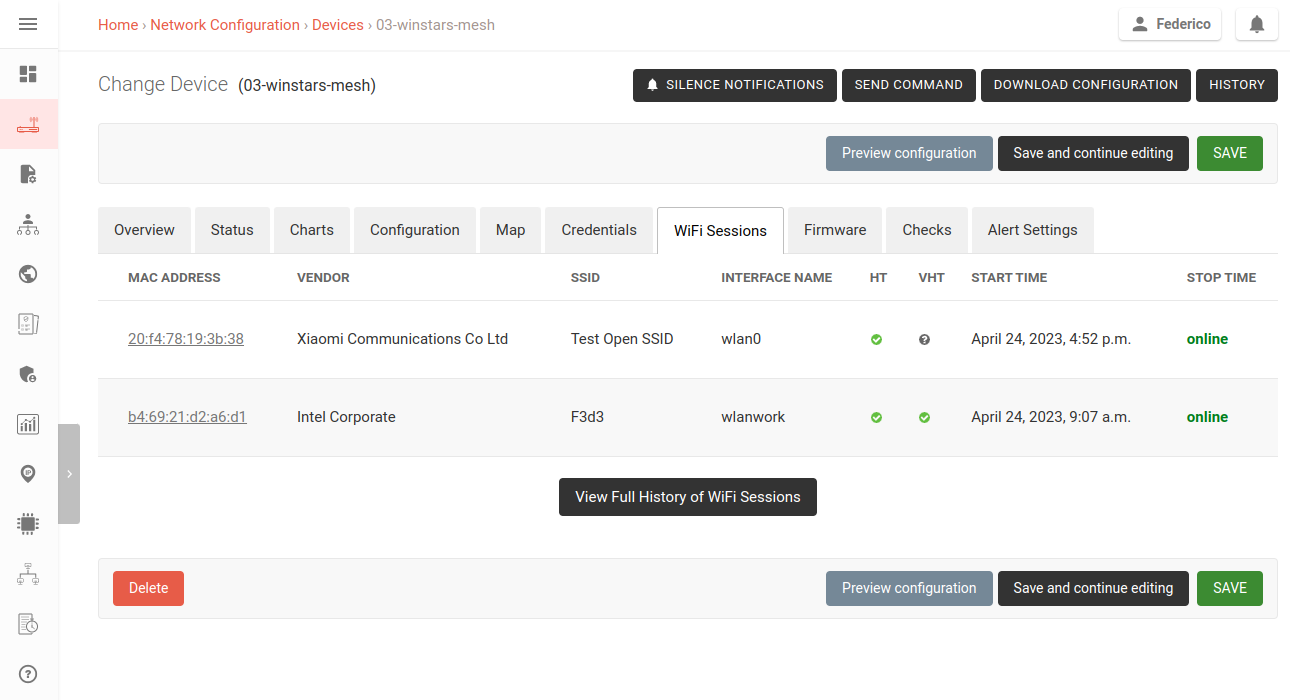Open the notifications bell icon

[1257, 25]
